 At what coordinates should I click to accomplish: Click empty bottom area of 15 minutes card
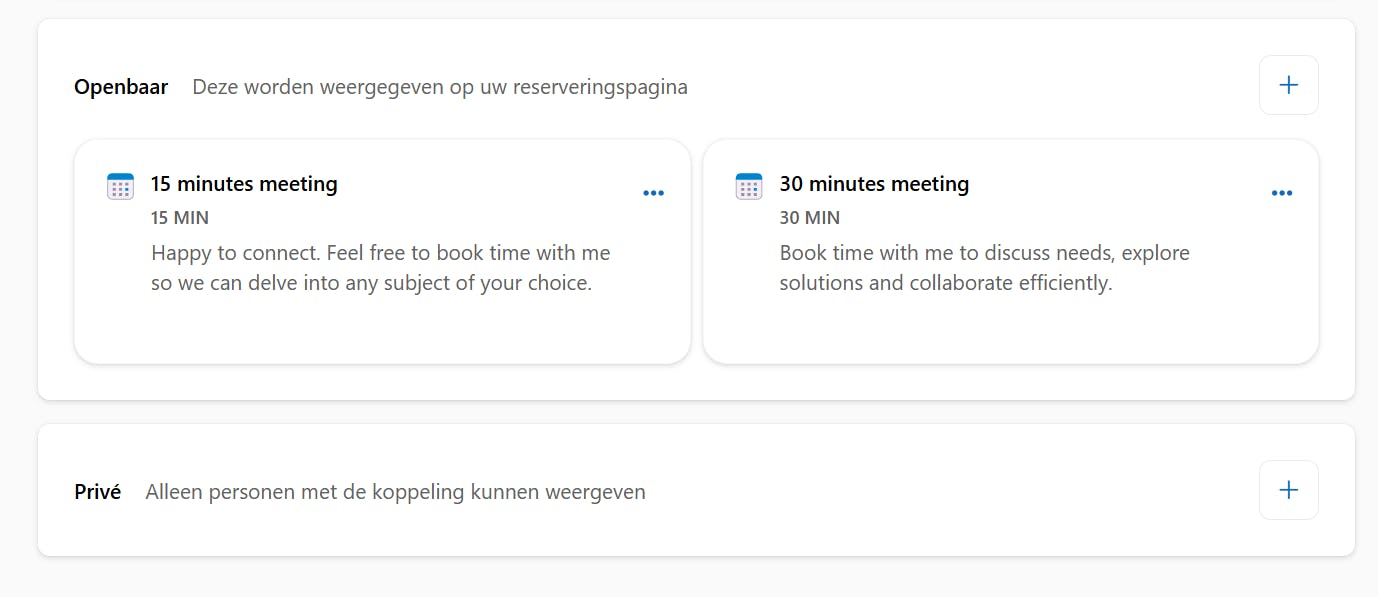[382, 332]
